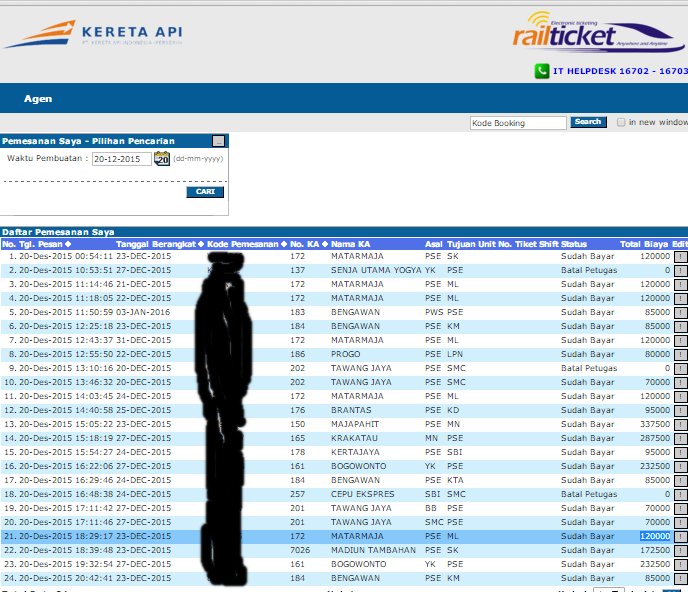Edit row 21 highlighted MATARMAJA booking
This screenshot has width=688, height=592.
tap(680, 537)
